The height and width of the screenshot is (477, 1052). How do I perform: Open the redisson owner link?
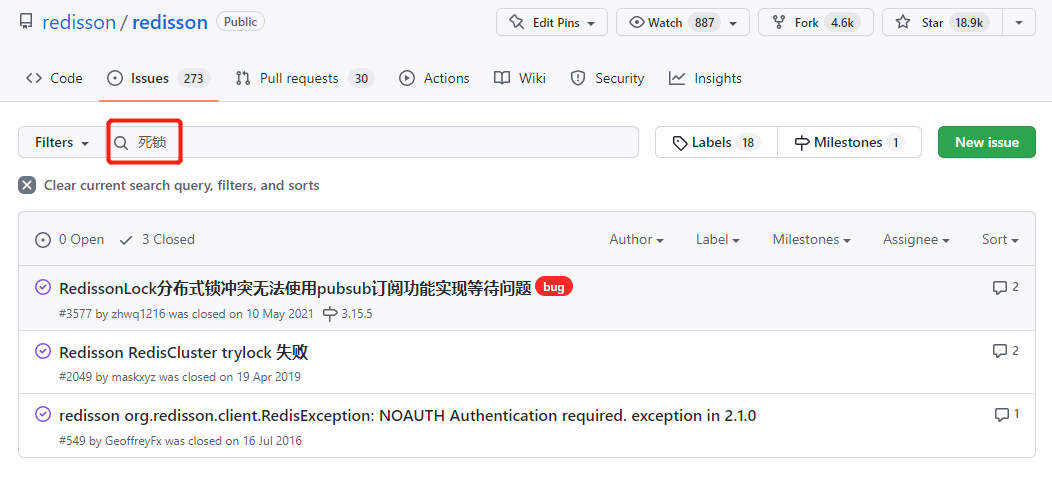pyautogui.click(x=78, y=22)
